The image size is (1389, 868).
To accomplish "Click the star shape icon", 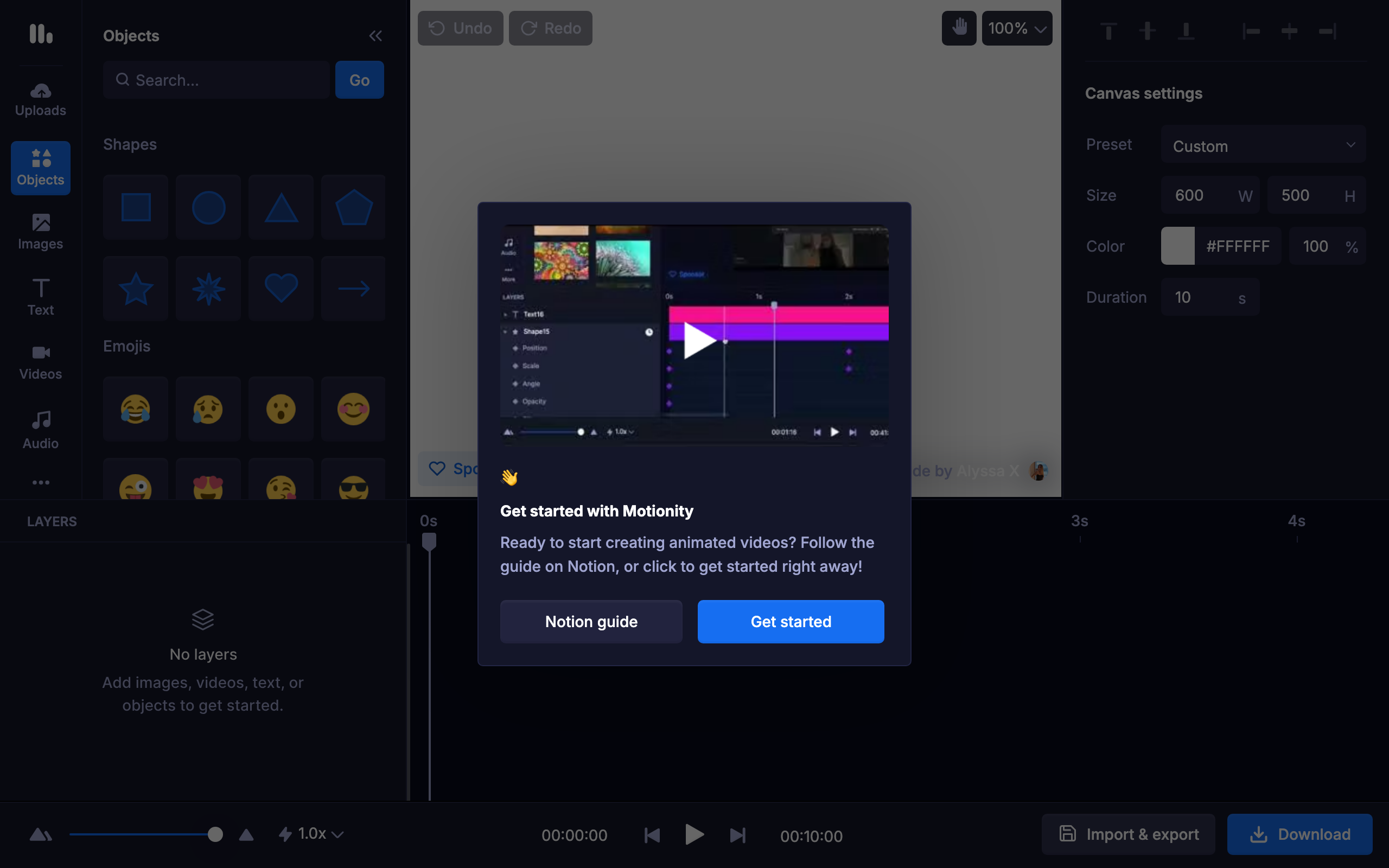I will coord(136,288).
